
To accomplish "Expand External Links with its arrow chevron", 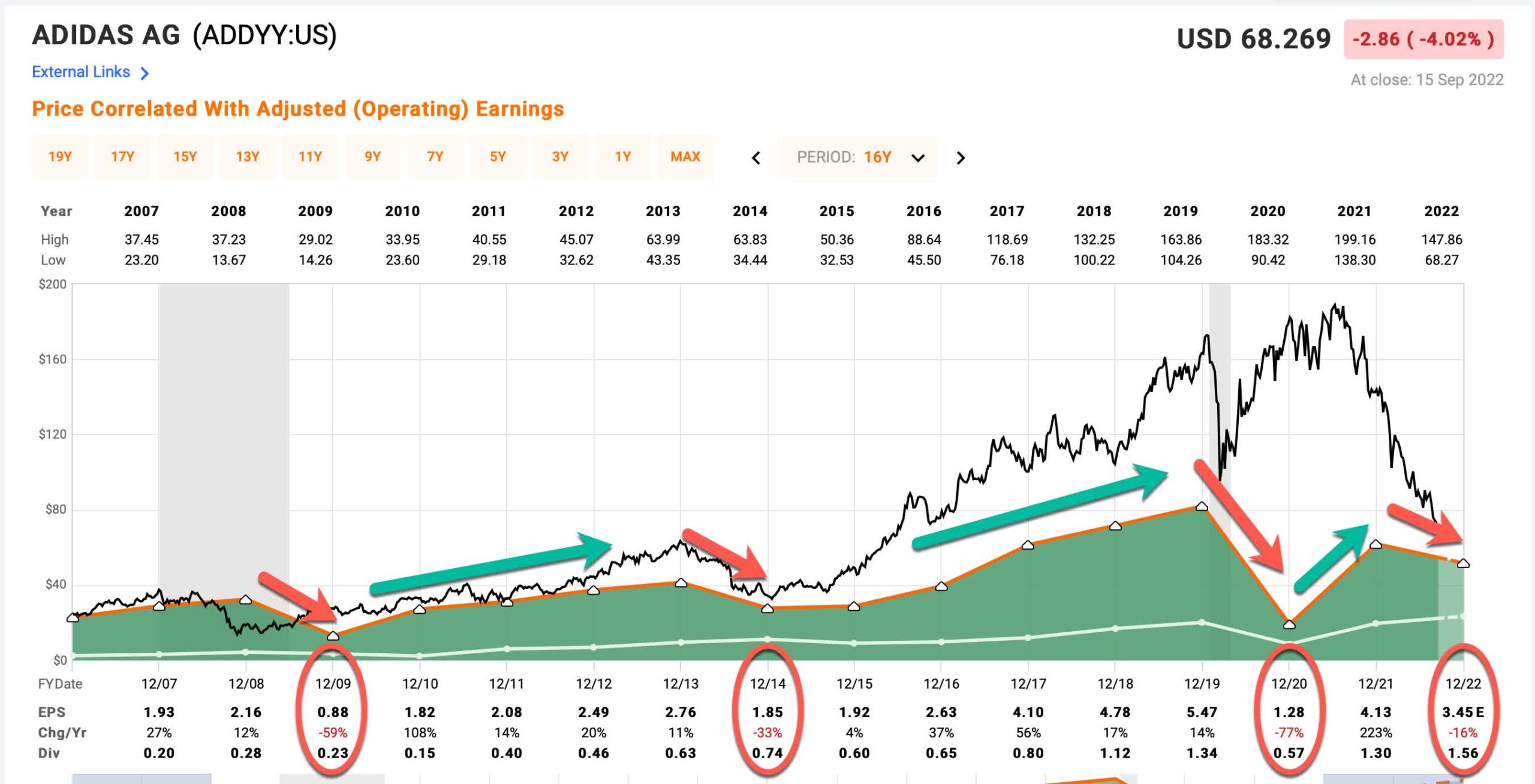I will coord(144,73).
